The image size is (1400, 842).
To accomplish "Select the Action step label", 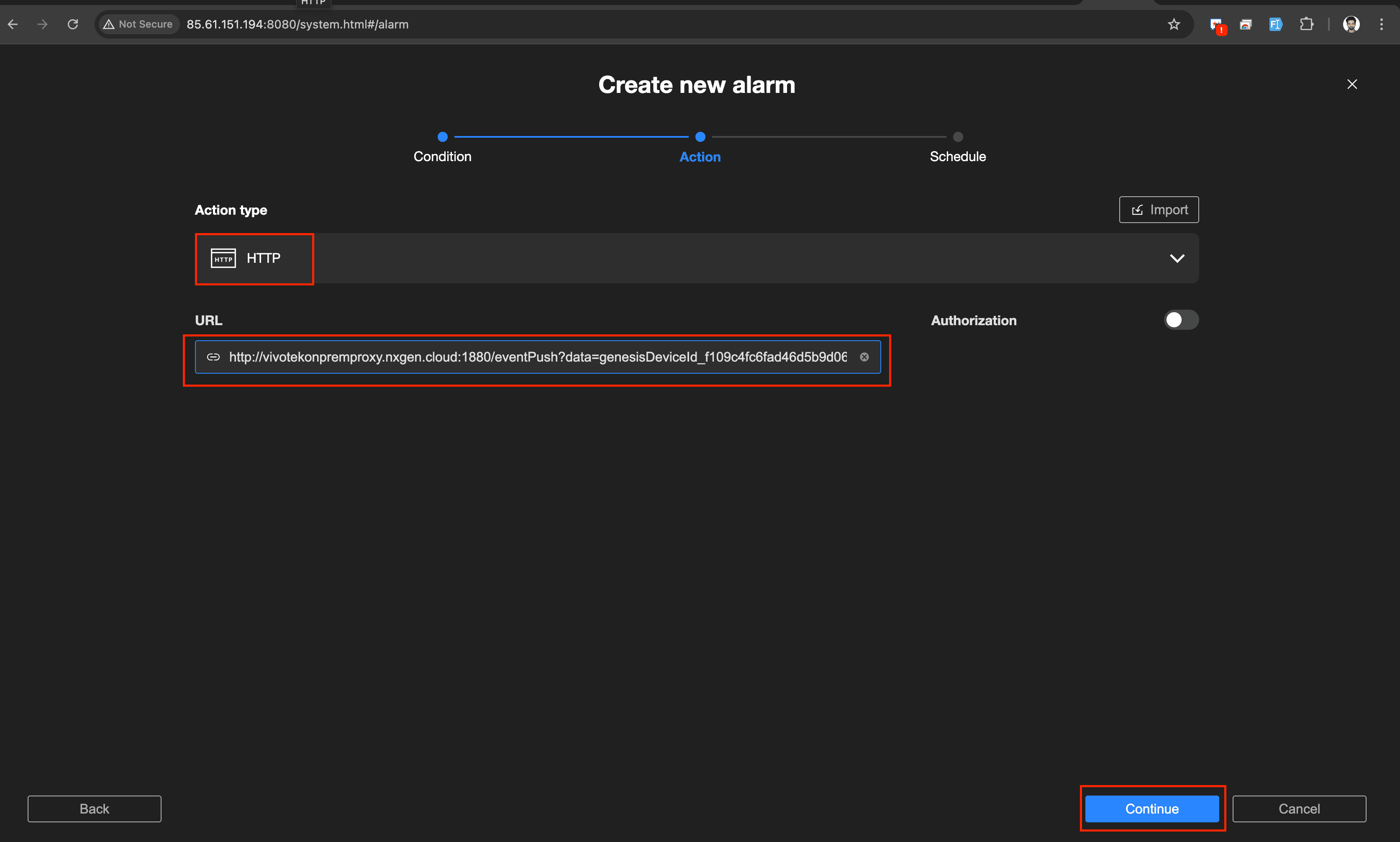I will point(700,157).
